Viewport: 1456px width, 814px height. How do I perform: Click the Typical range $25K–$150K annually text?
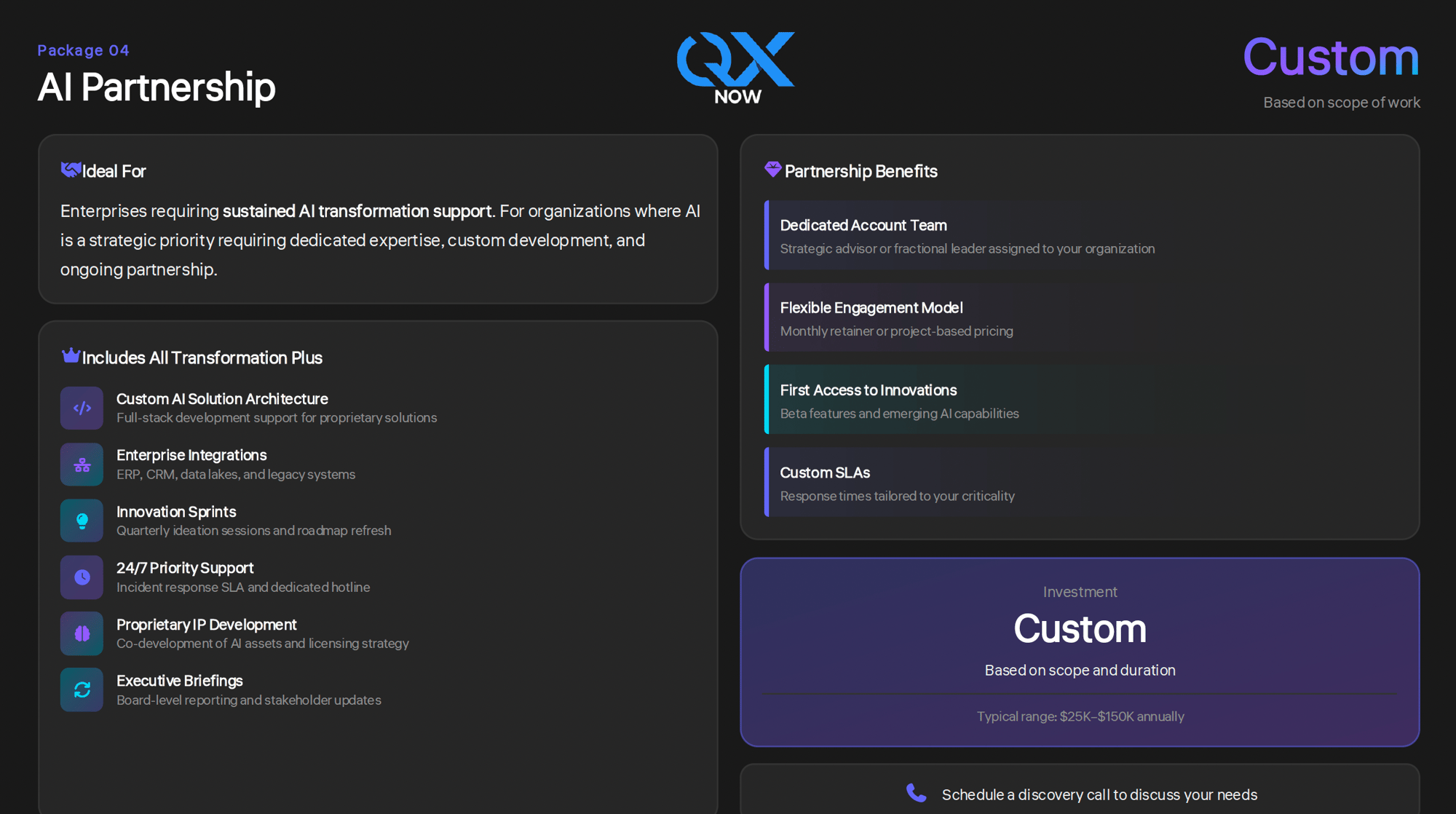tap(1080, 716)
